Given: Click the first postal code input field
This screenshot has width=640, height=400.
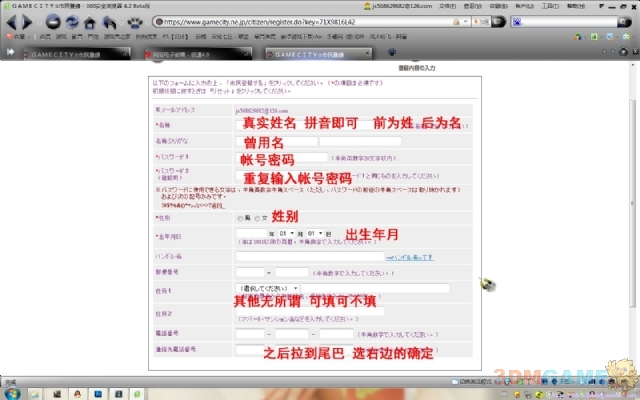Looking at the screenshot, I should pyautogui.click(x=249, y=272).
